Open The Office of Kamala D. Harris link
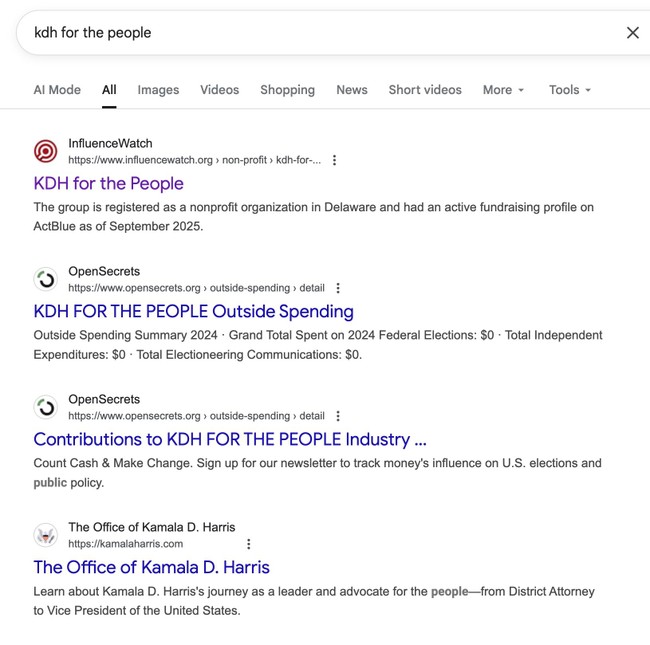The height and width of the screenshot is (645, 650). 151,567
